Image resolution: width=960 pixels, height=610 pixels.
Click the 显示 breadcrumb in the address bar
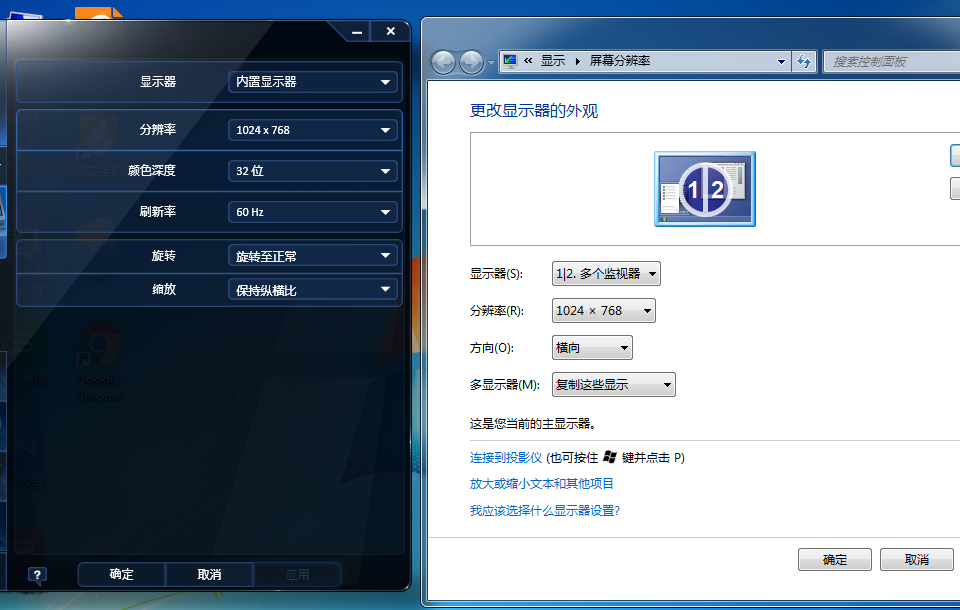pyautogui.click(x=553, y=61)
